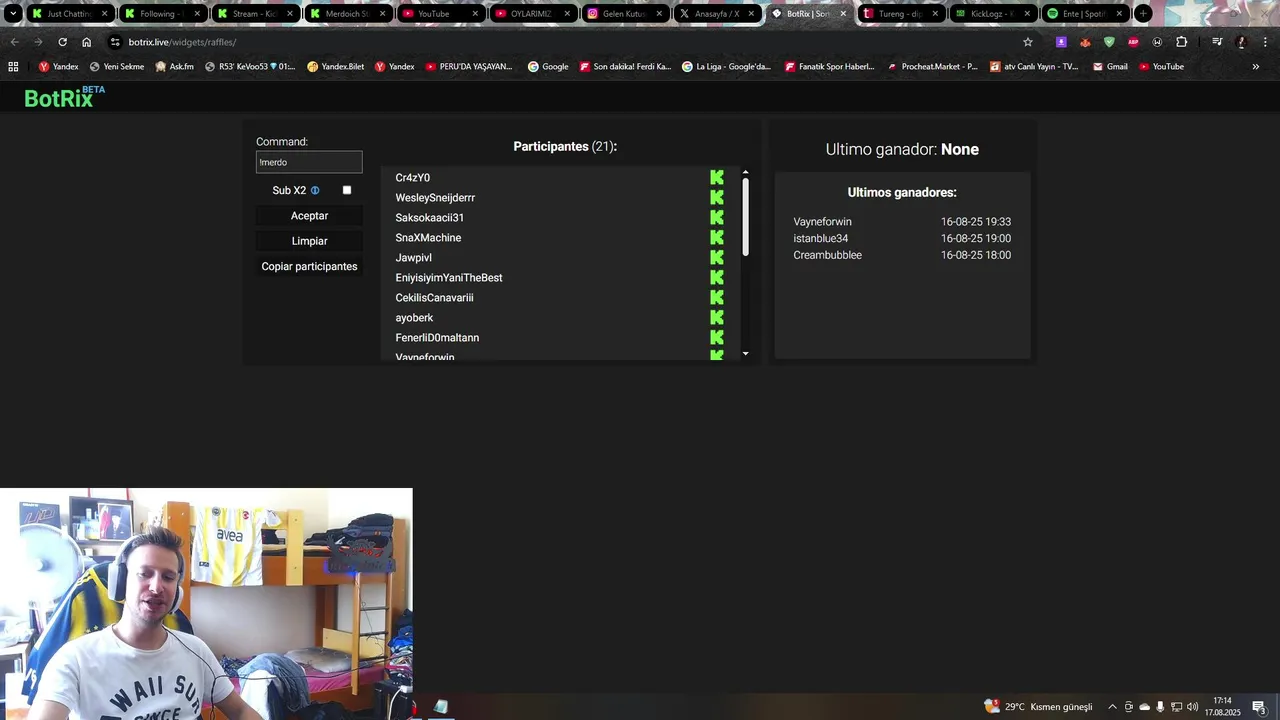Click participant name SnaXMachine
The image size is (1280, 720).
click(x=428, y=238)
